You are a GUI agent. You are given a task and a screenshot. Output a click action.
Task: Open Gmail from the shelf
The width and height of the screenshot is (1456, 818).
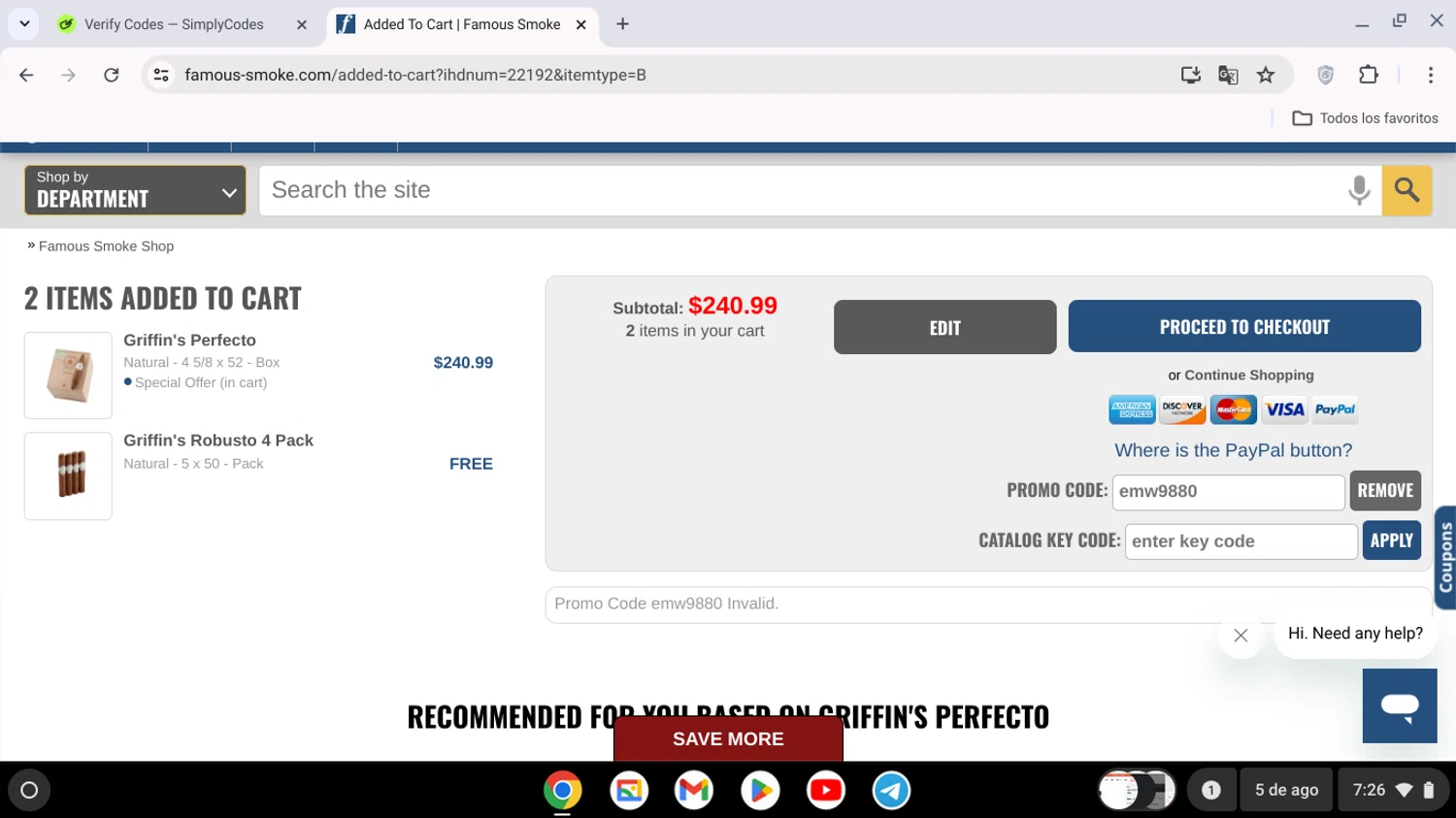(x=694, y=790)
